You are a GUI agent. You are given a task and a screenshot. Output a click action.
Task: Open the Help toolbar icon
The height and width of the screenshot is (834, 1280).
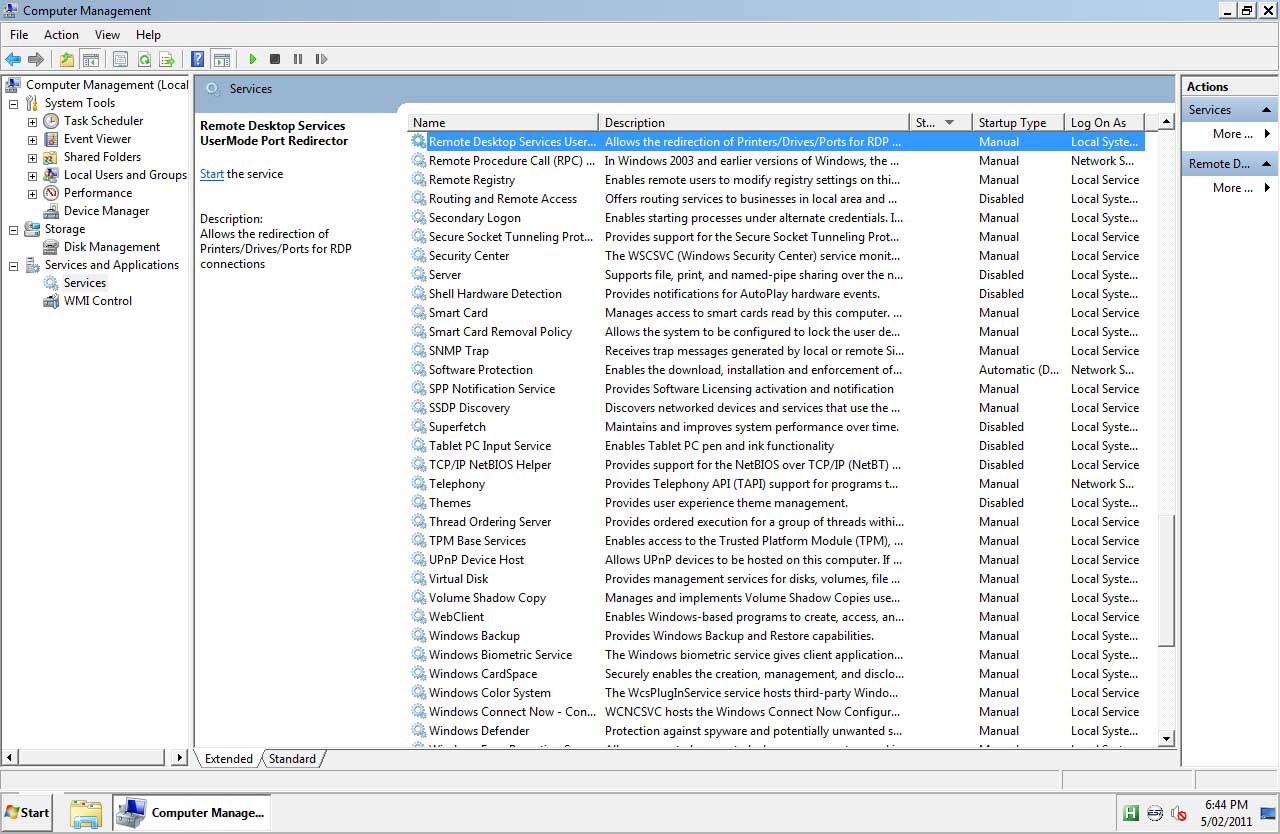coord(198,59)
